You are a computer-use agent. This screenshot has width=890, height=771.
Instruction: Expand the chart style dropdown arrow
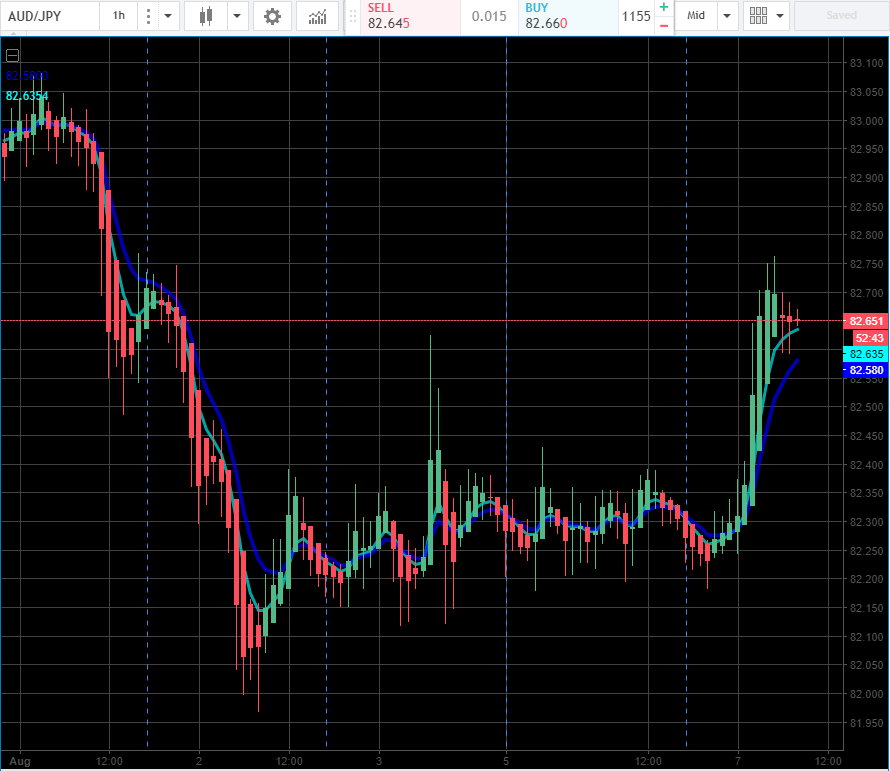tap(237, 16)
